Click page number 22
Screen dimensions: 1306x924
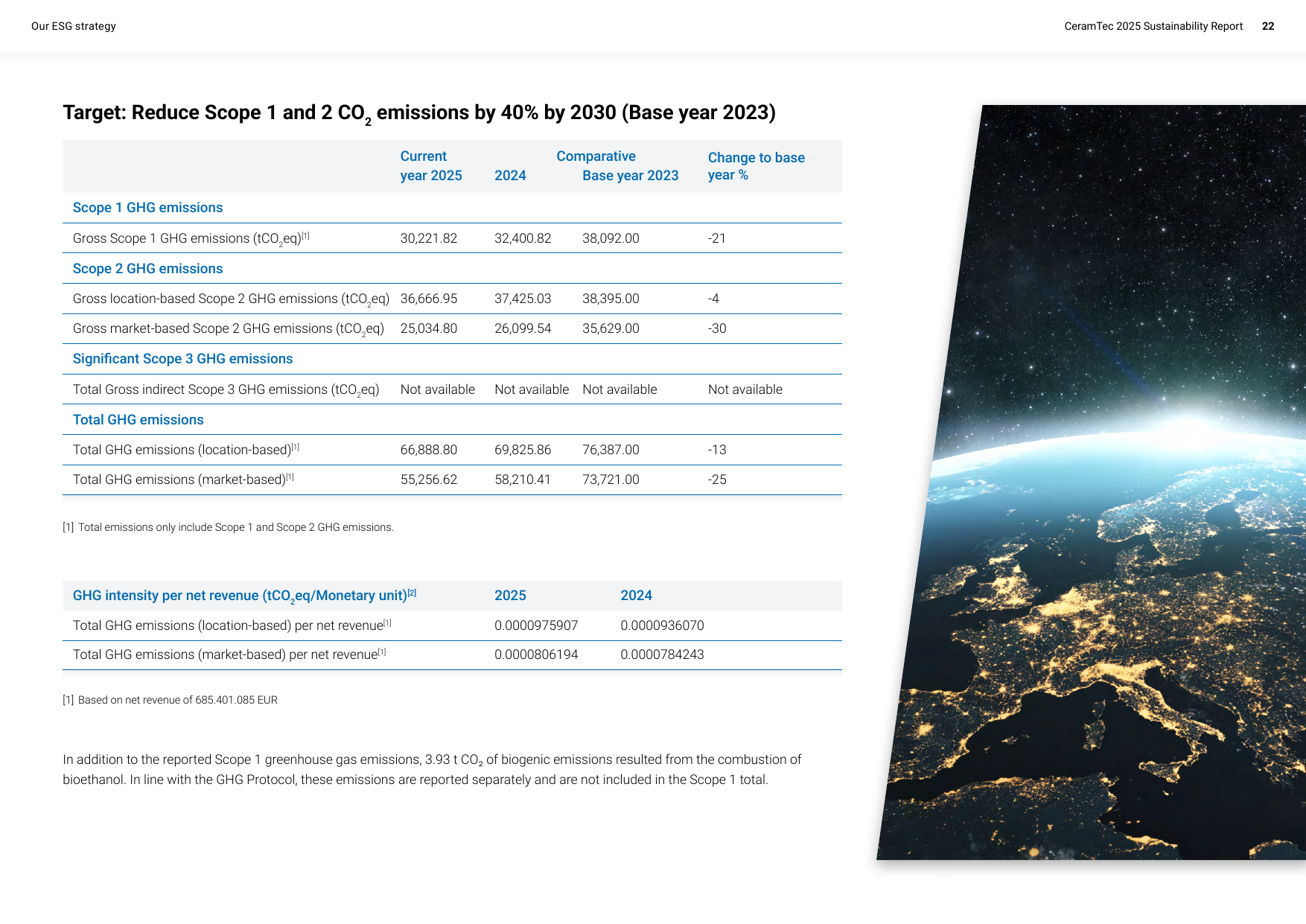tap(1268, 26)
